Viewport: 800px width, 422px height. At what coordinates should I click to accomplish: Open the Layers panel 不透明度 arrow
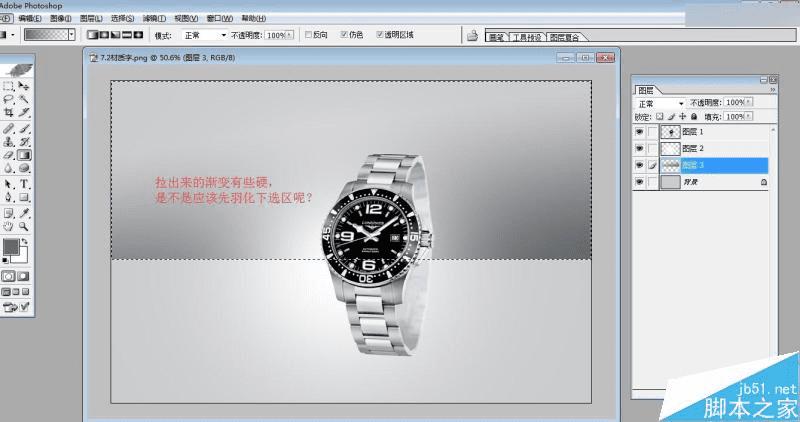click(x=749, y=103)
